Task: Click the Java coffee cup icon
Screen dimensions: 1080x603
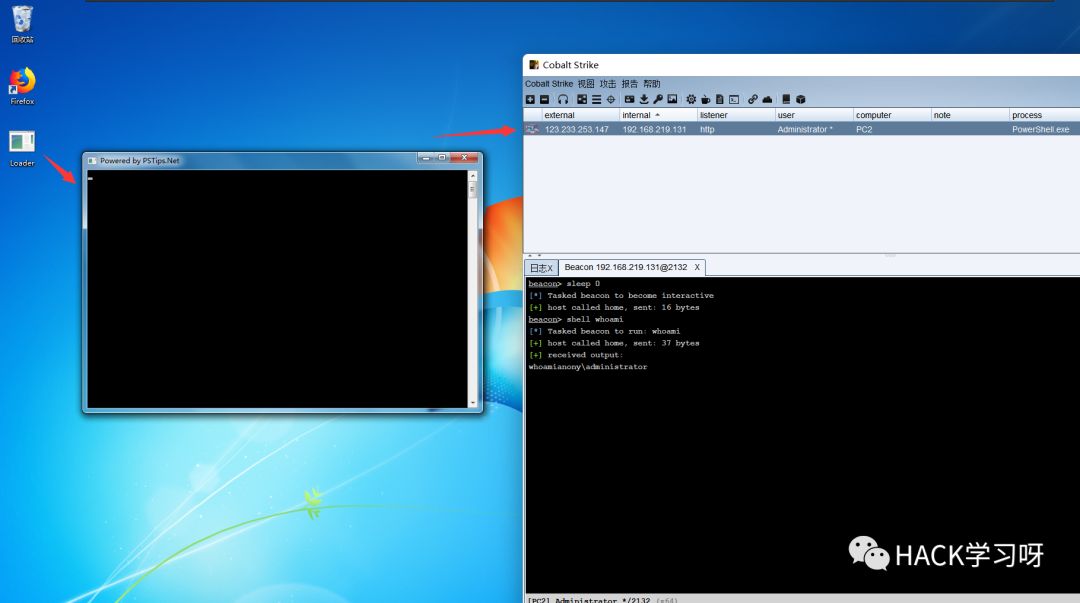Action: click(x=705, y=99)
